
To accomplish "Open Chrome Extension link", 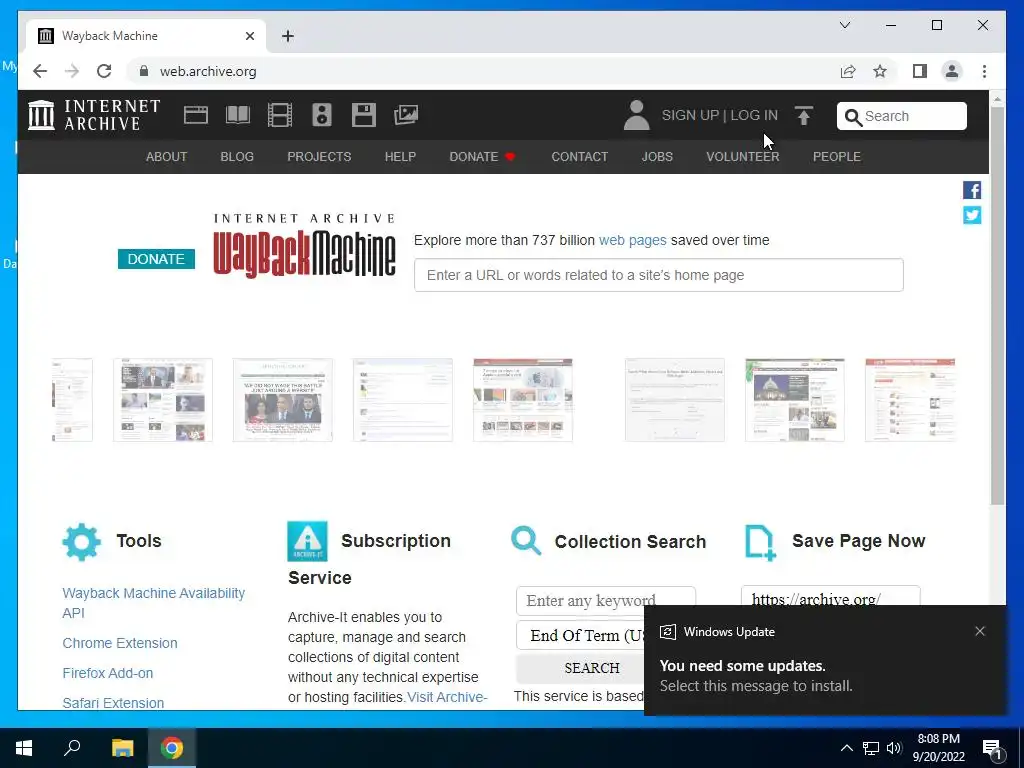I will (x=120, y=643).
